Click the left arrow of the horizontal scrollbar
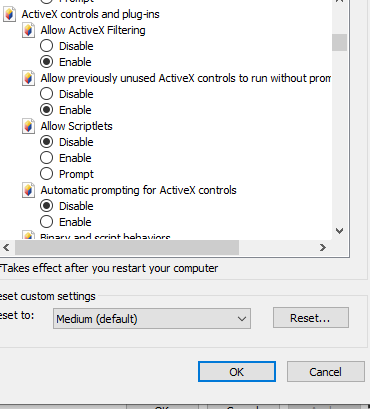This screenshot has width=370, height=409. tap(6, 247)
